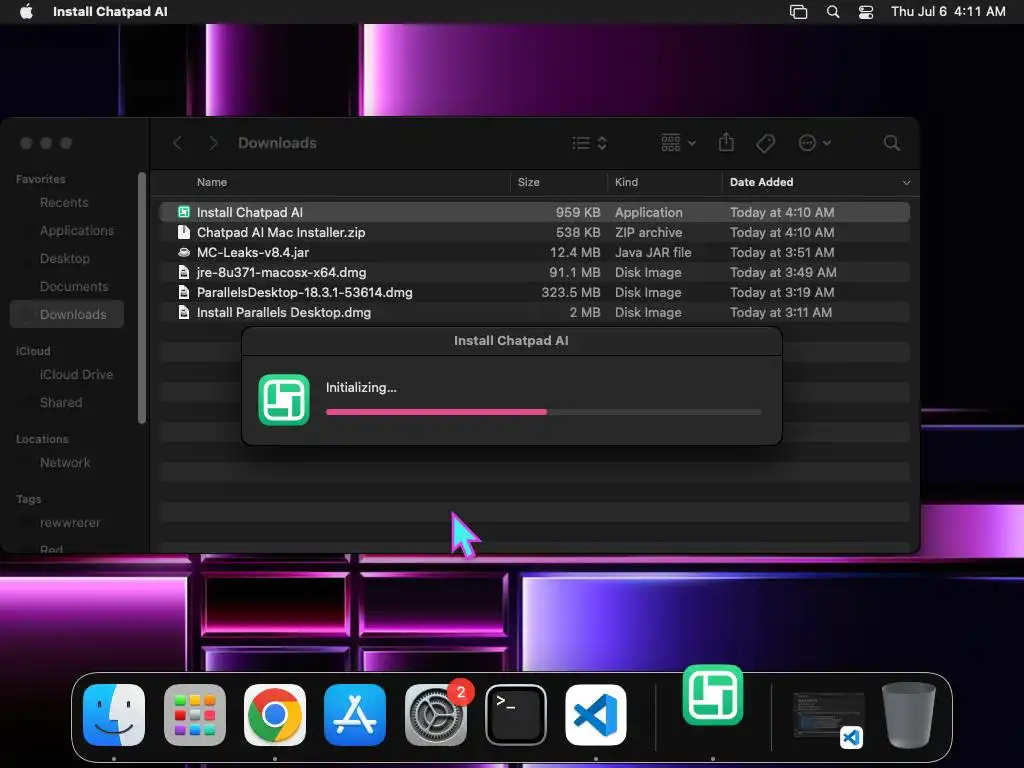Sort files by the Name column
The image size is (1024, 768).
(212, 182)
